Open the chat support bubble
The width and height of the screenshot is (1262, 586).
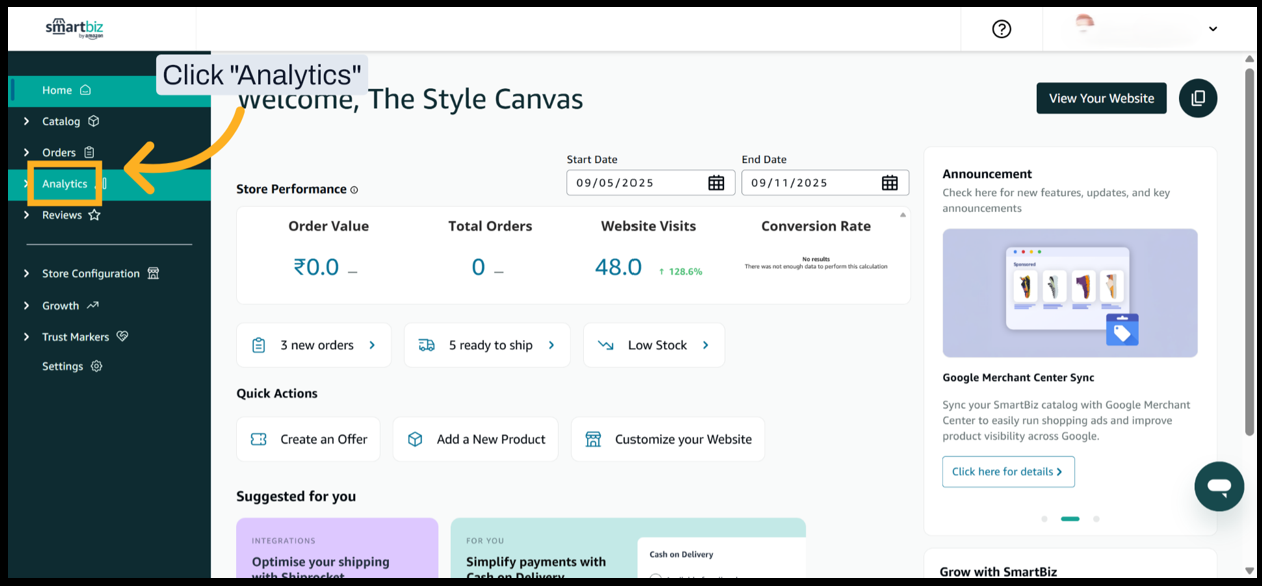[1218, 487]
